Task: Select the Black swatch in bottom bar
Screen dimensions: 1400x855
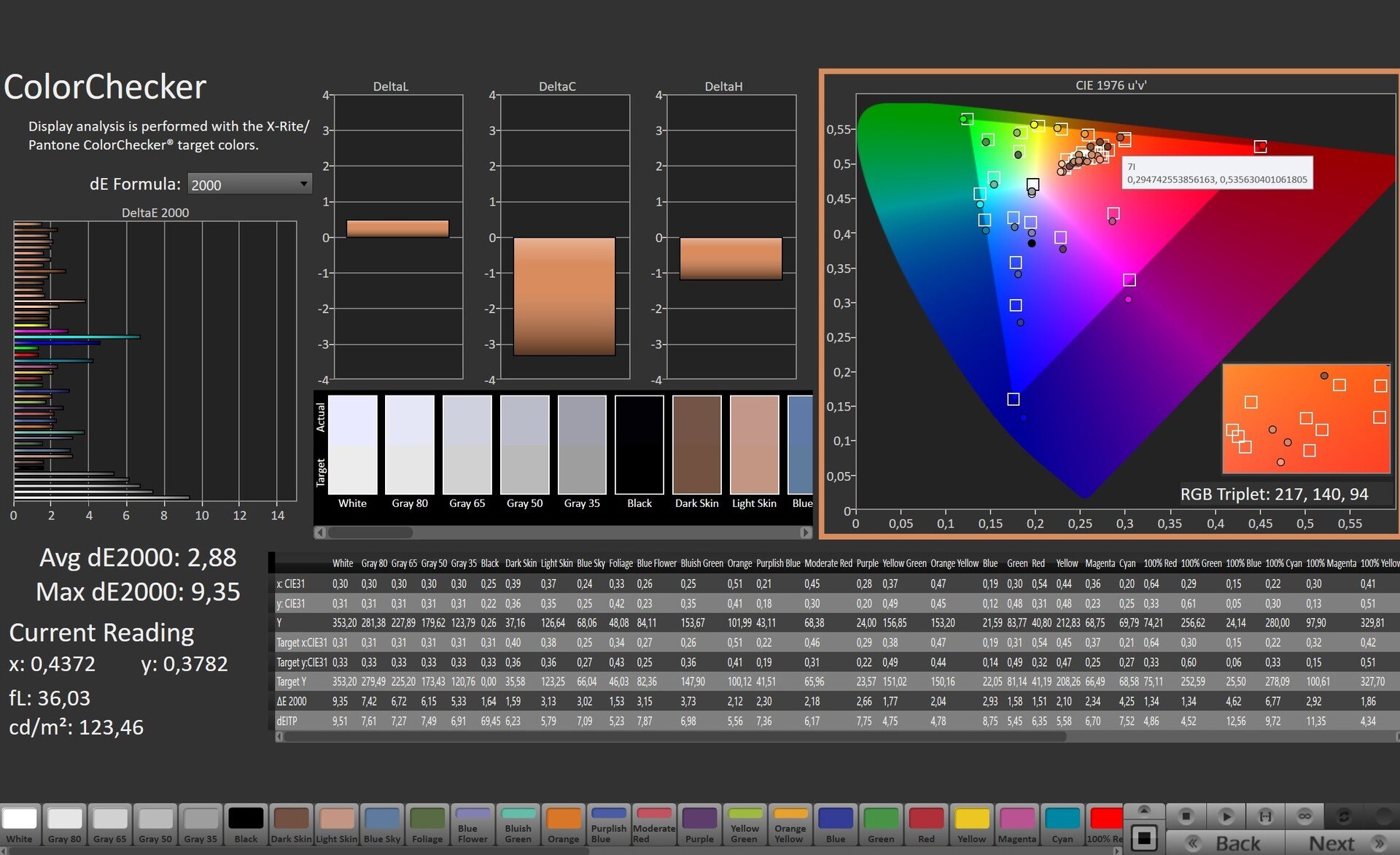Action: [246, 824]
